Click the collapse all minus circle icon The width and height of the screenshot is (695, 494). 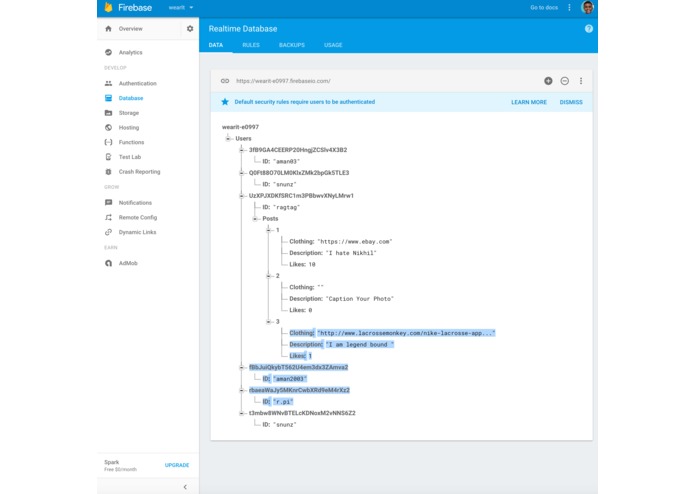tap(565, 81)
